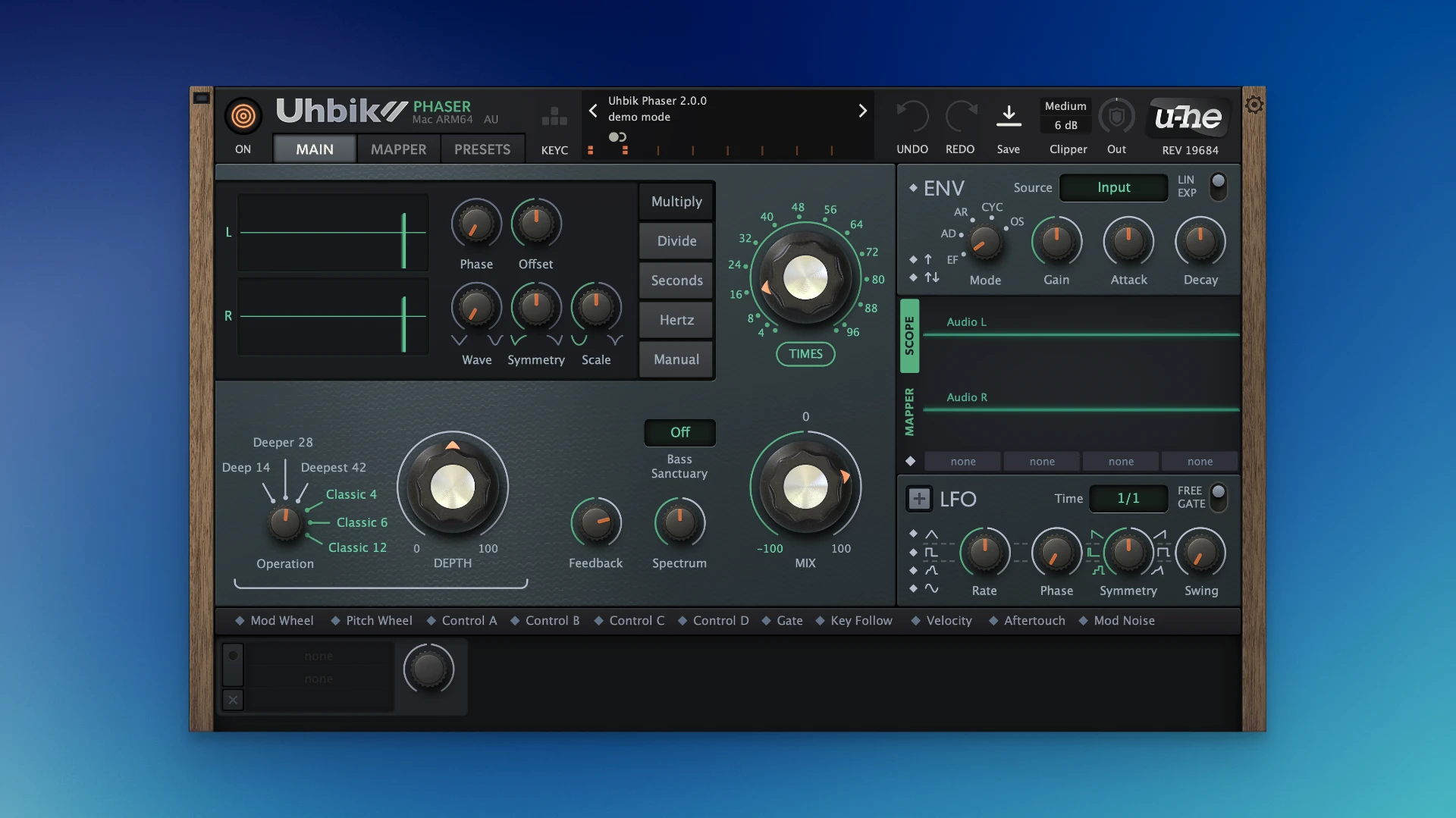Click the UNDO arrow icon
Screen dimensions: 1456x818
coord(912,117)
